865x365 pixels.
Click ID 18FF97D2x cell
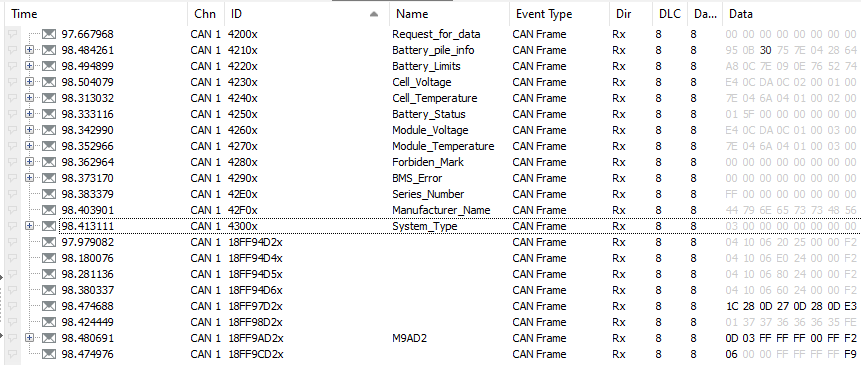255,306
